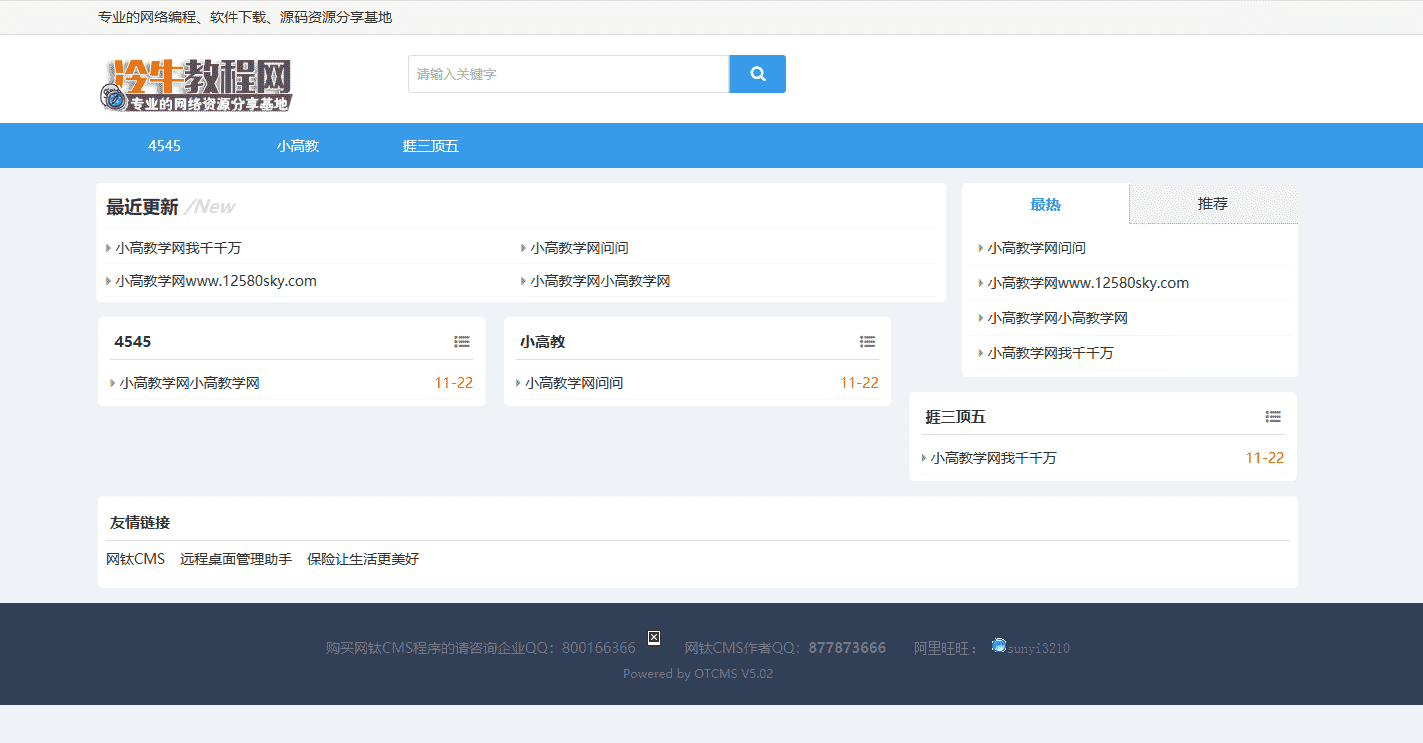Viewport: 1423px width, 743px height.
Task: Open 小高教学网我千千万 in the 最近更新 list
Action: (x=178, y=248)
